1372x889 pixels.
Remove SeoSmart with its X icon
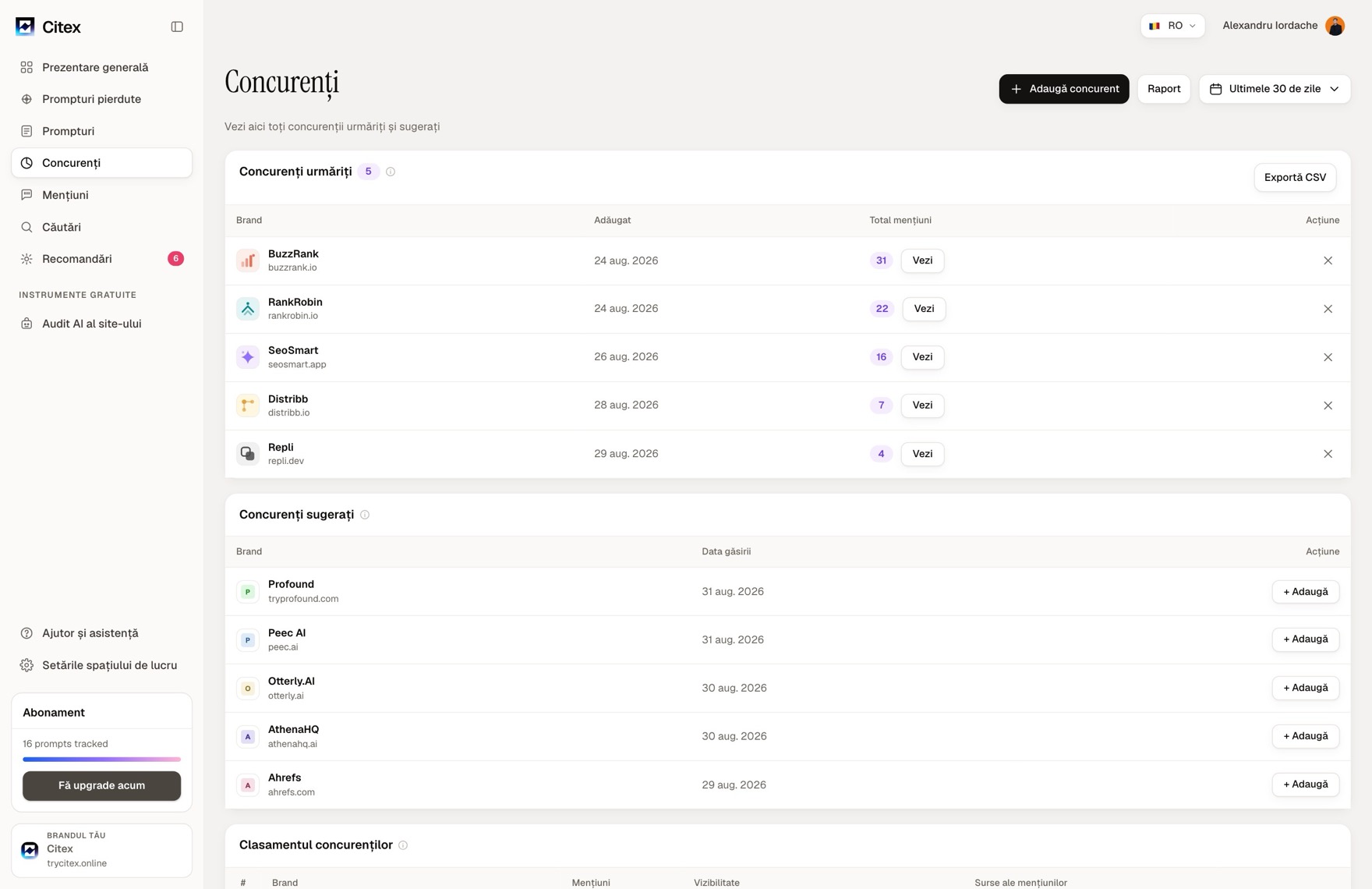[1328, 357]
